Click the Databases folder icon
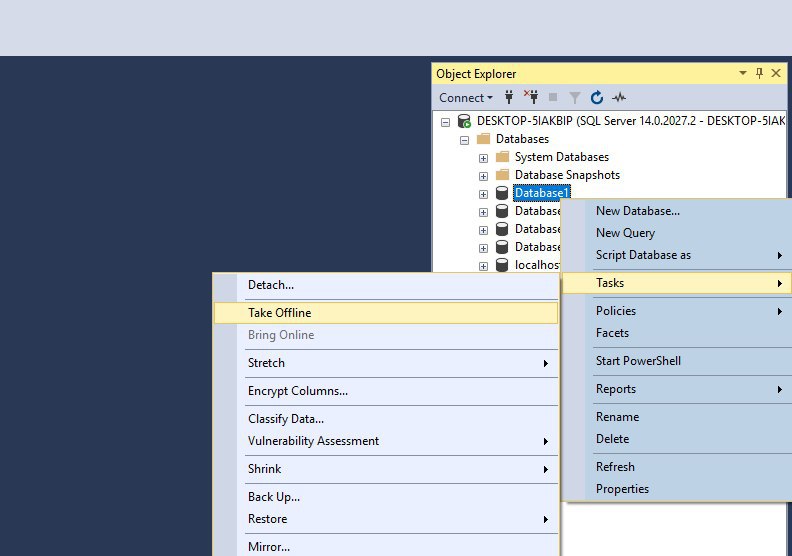 pyautogui.click(x=483, y=138)
